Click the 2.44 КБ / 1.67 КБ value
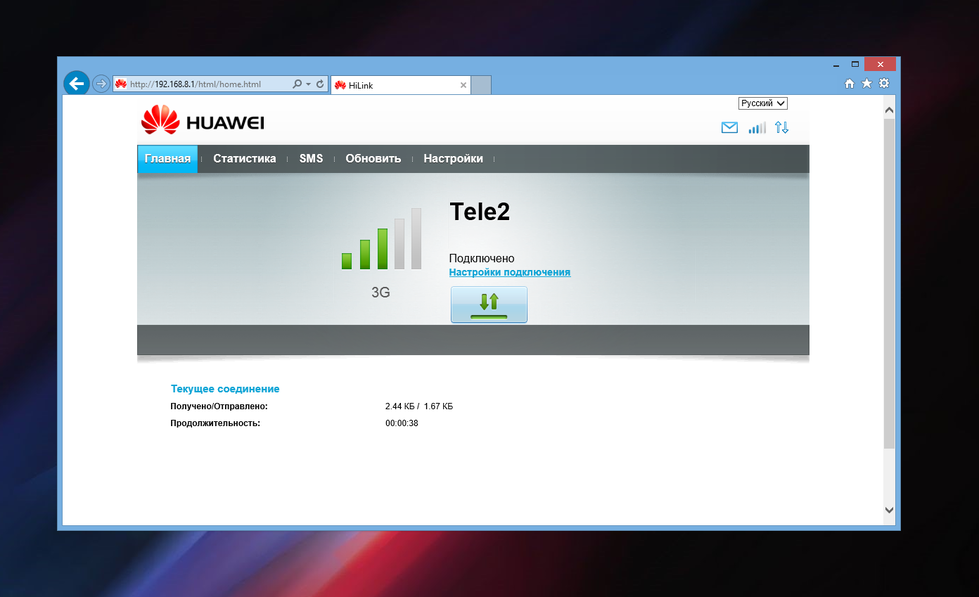Viewport: 979px width, 597px height. click(419, 406)
